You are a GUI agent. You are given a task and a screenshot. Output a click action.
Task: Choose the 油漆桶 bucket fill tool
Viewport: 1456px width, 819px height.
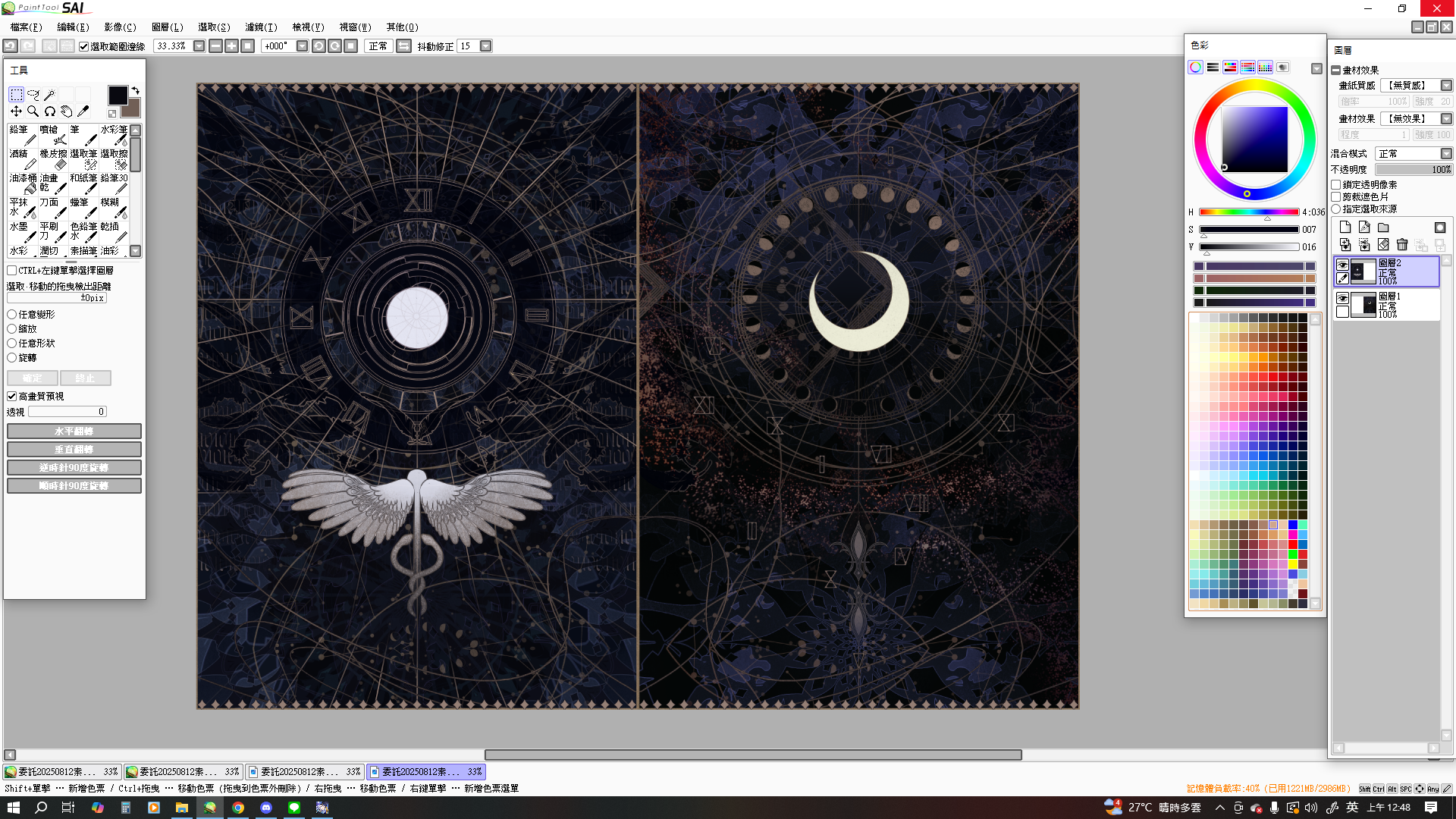tap(23, 184)
